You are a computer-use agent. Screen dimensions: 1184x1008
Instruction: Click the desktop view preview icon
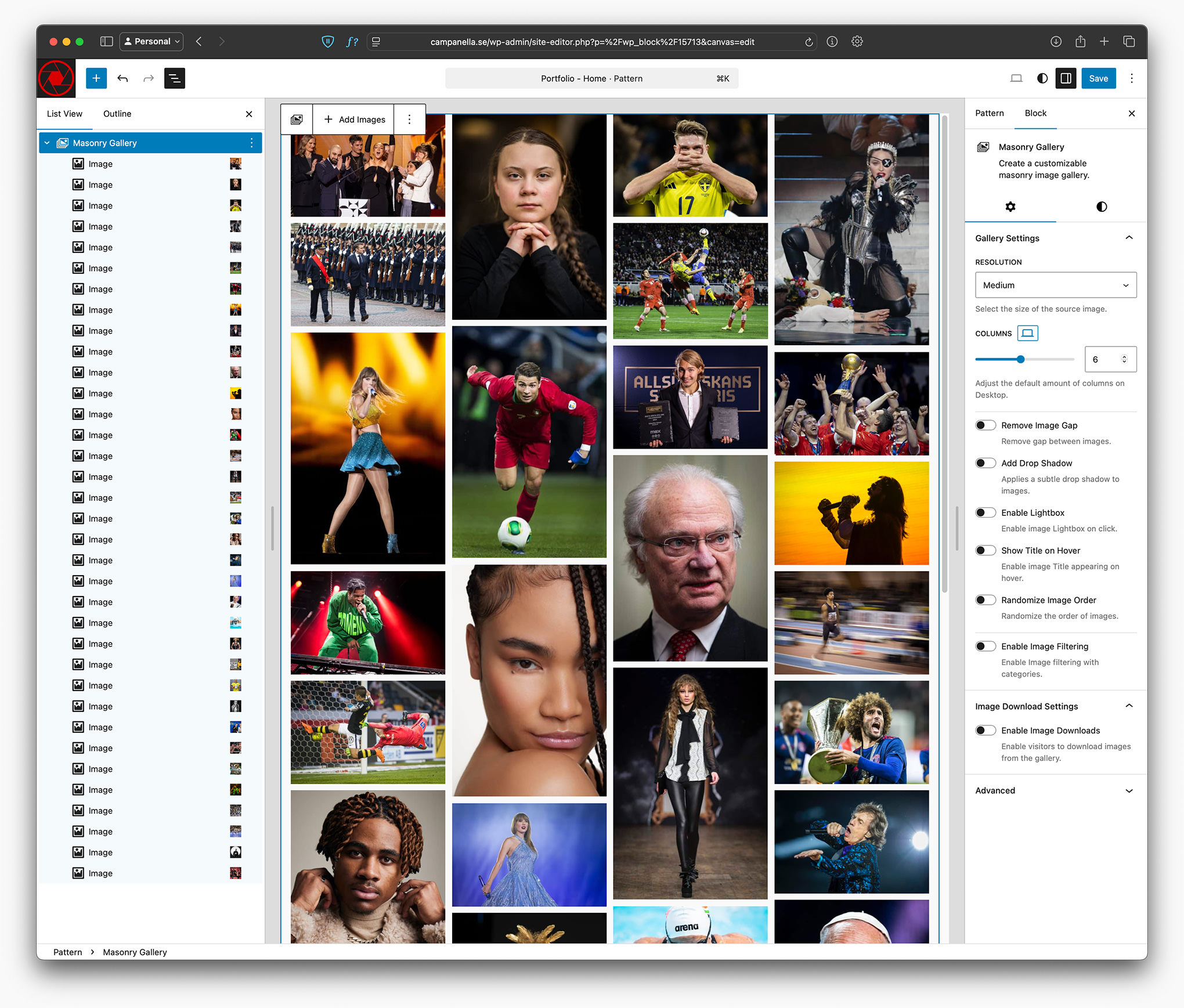(1016, 78)
